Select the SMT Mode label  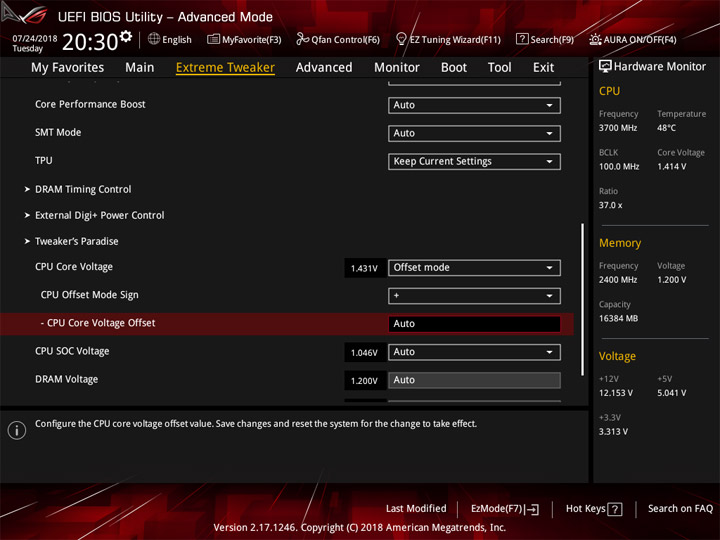(58, 132)
